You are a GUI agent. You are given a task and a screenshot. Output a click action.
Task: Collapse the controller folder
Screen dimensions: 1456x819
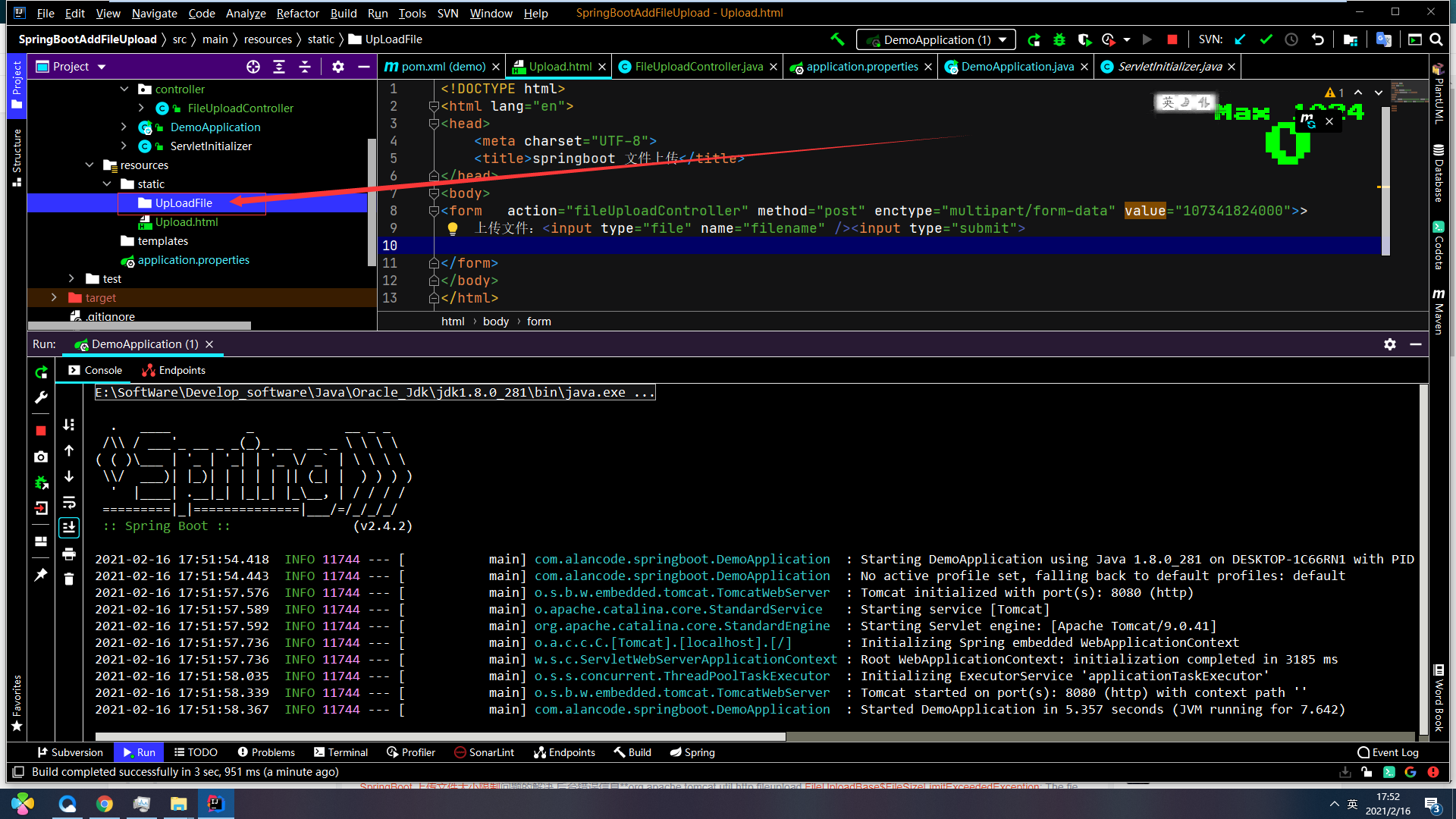[x=124, y=89]
